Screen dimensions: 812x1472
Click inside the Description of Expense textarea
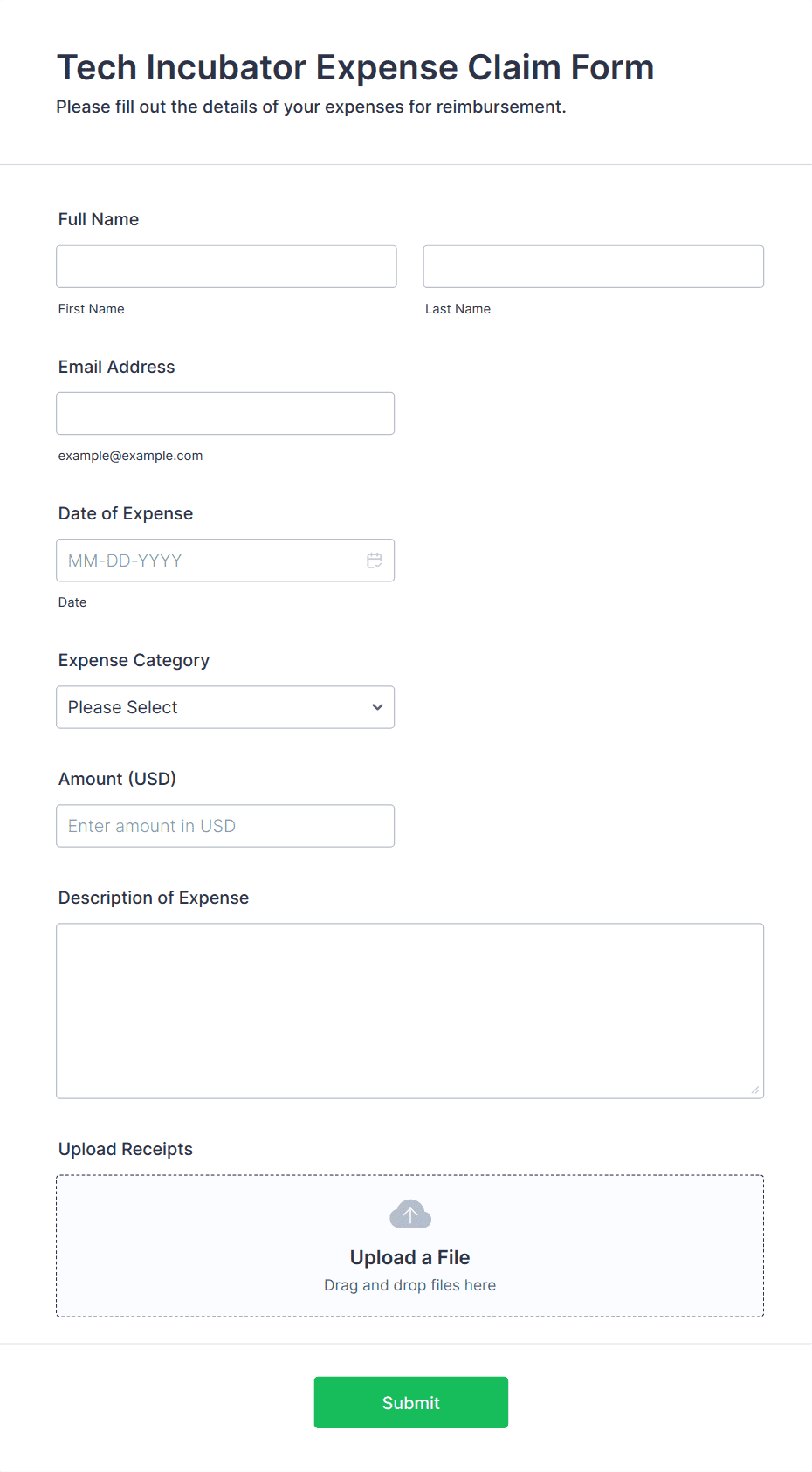point(409,1010)
